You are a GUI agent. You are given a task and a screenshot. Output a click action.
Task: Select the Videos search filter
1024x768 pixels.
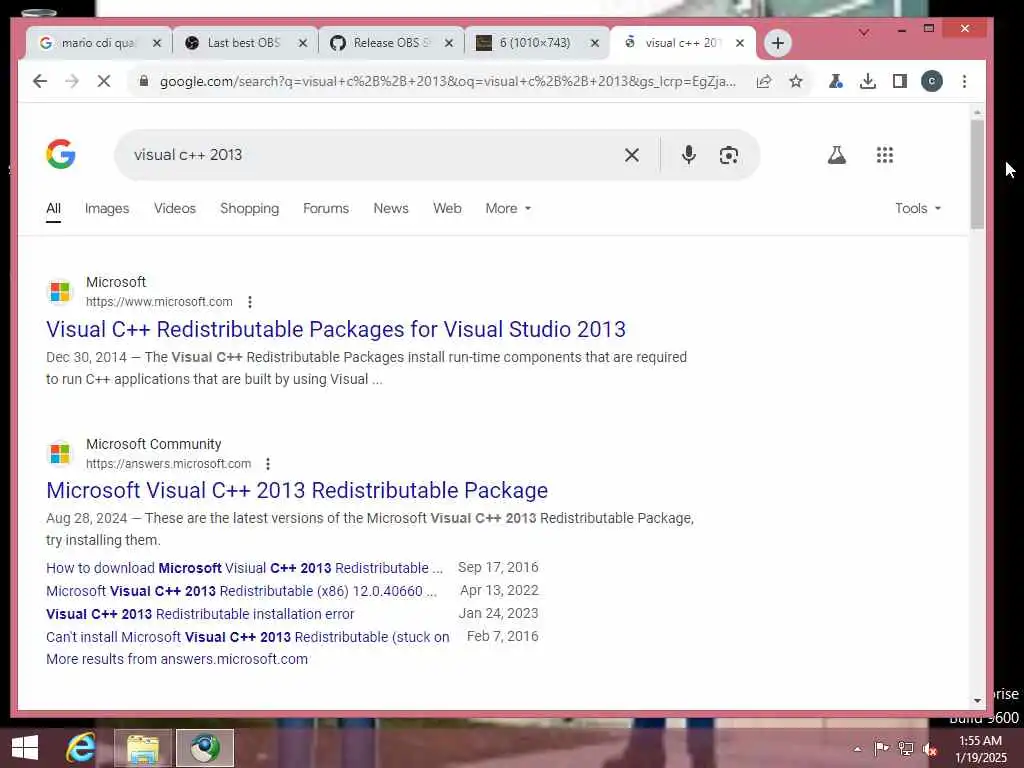[x=175, y=208]
